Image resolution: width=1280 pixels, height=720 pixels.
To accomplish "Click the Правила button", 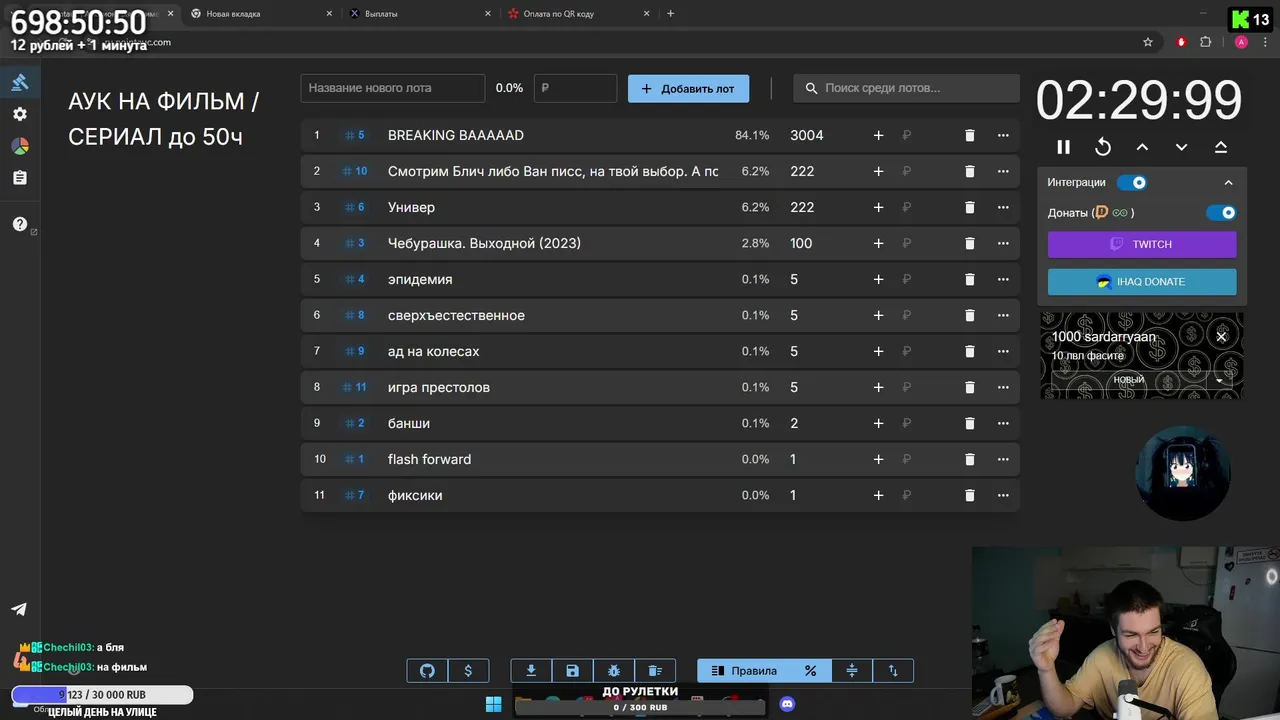I will 743,671.
